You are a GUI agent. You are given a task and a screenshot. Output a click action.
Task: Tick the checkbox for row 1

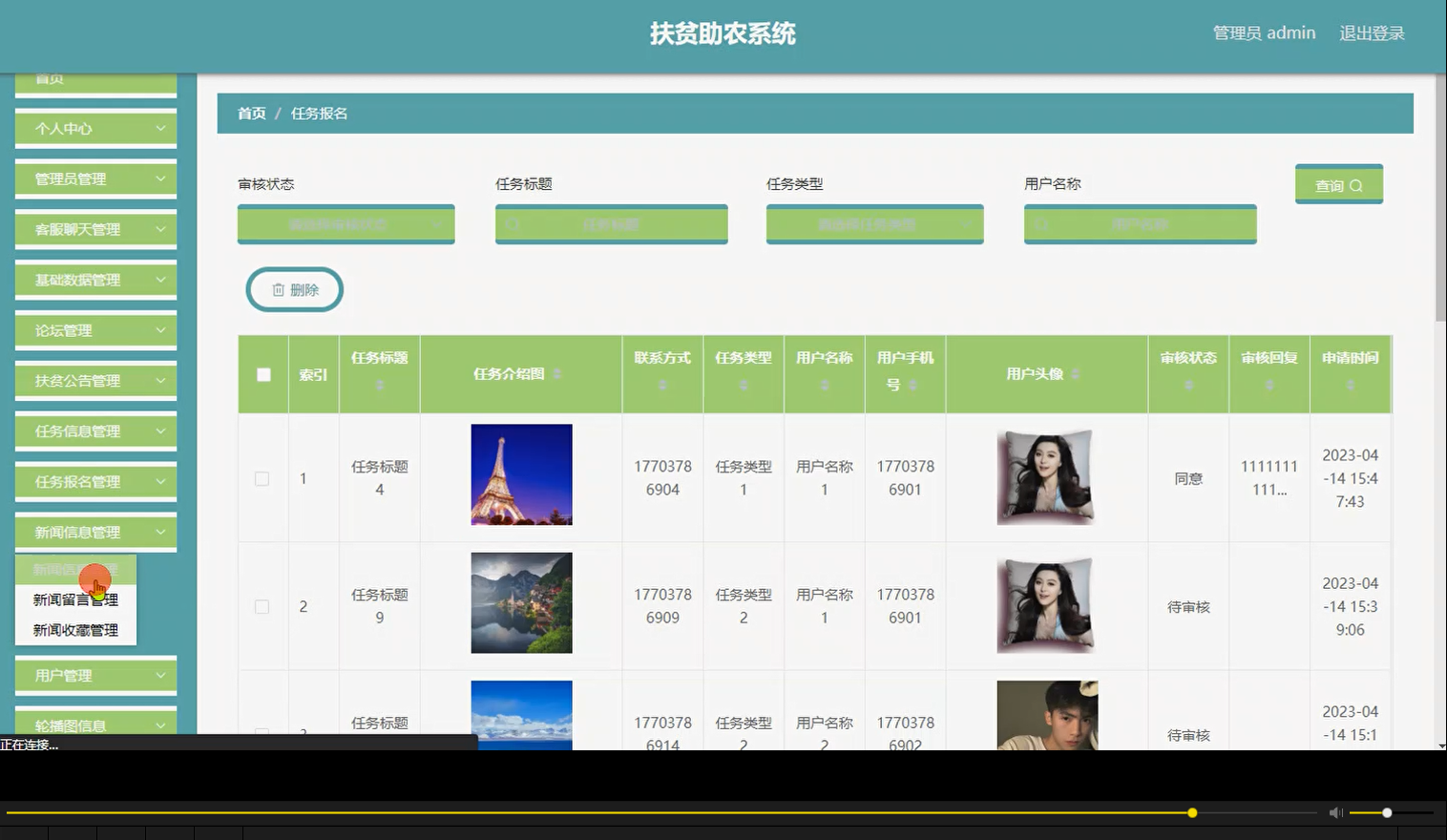[262, 478]
